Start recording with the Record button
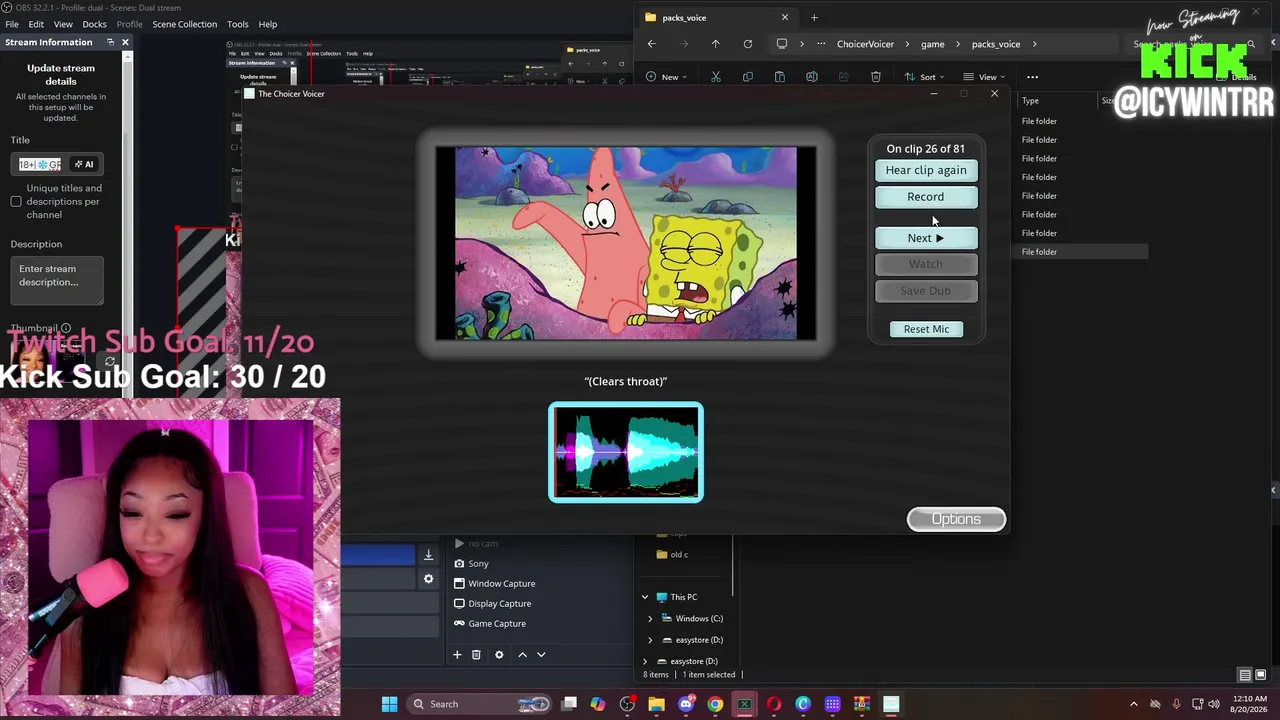Screen dimensions: 1280x720 [926, 197]
